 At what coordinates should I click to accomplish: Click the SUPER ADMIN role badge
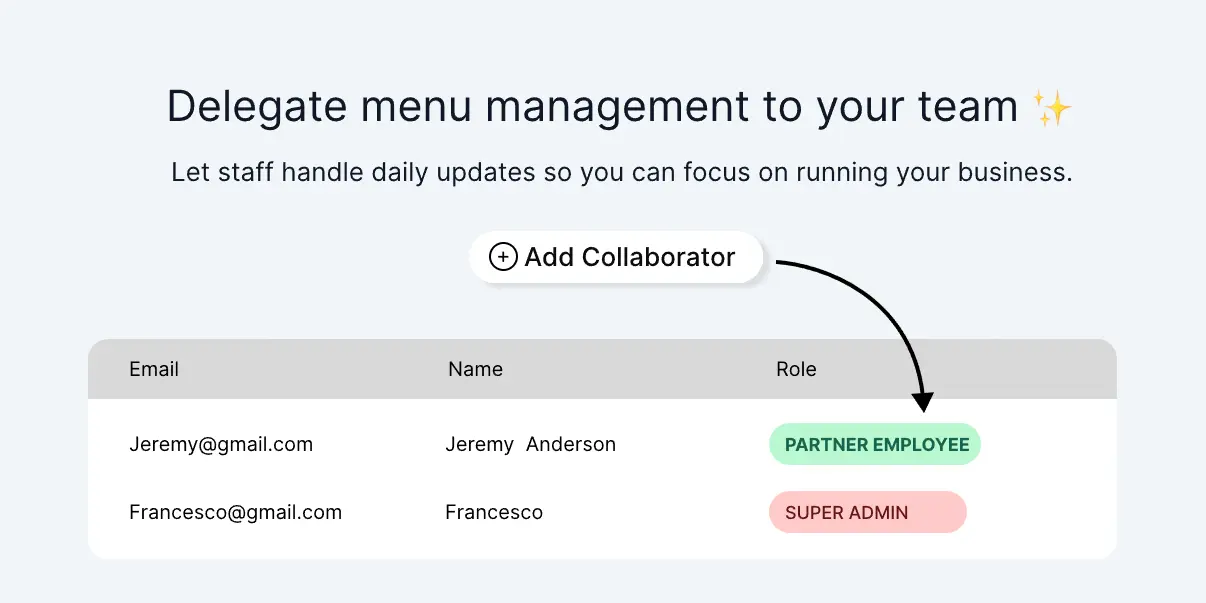tap(867, 512)
